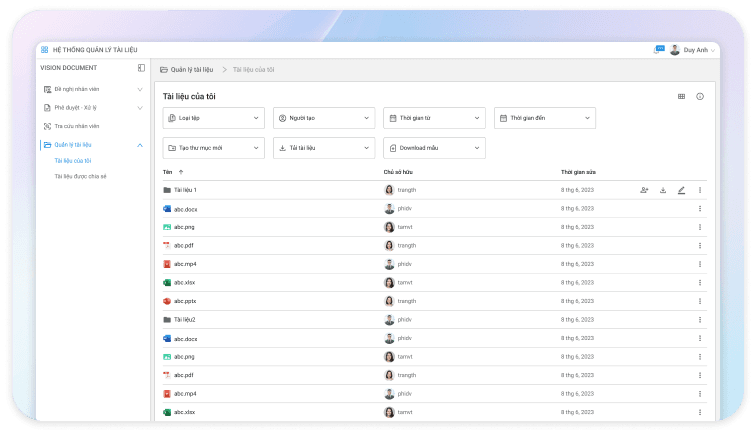Sort by name using the Tên arrow
Screen dimensions: 756x435
[181, 172]
